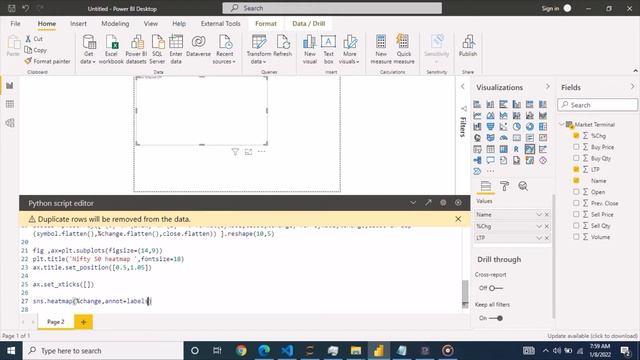This screenshot has height=360, width=640.
Task: Insert a New visual
Action: tap(310, 49)
